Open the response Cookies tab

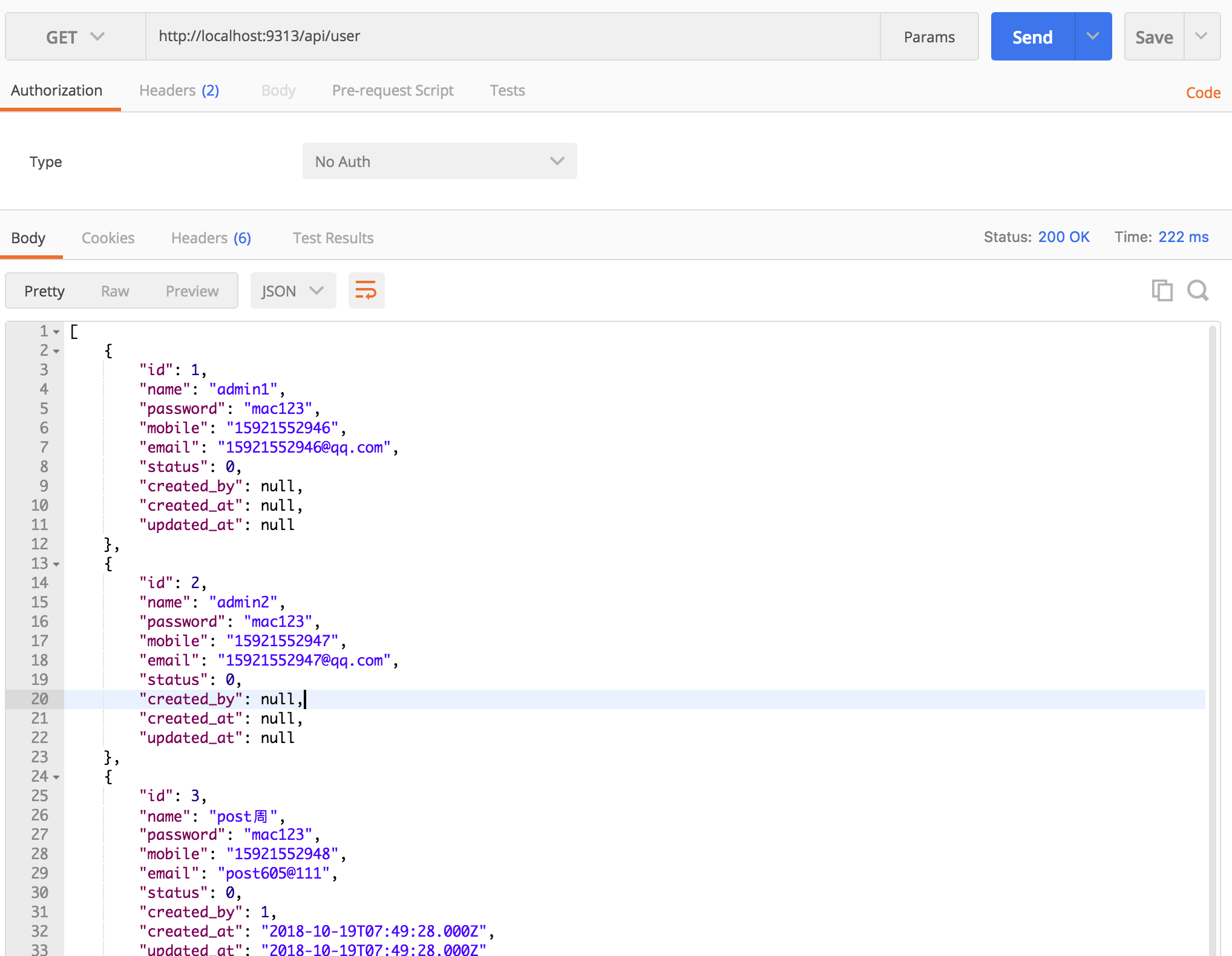pyautogui.click(x=108, y=238)
